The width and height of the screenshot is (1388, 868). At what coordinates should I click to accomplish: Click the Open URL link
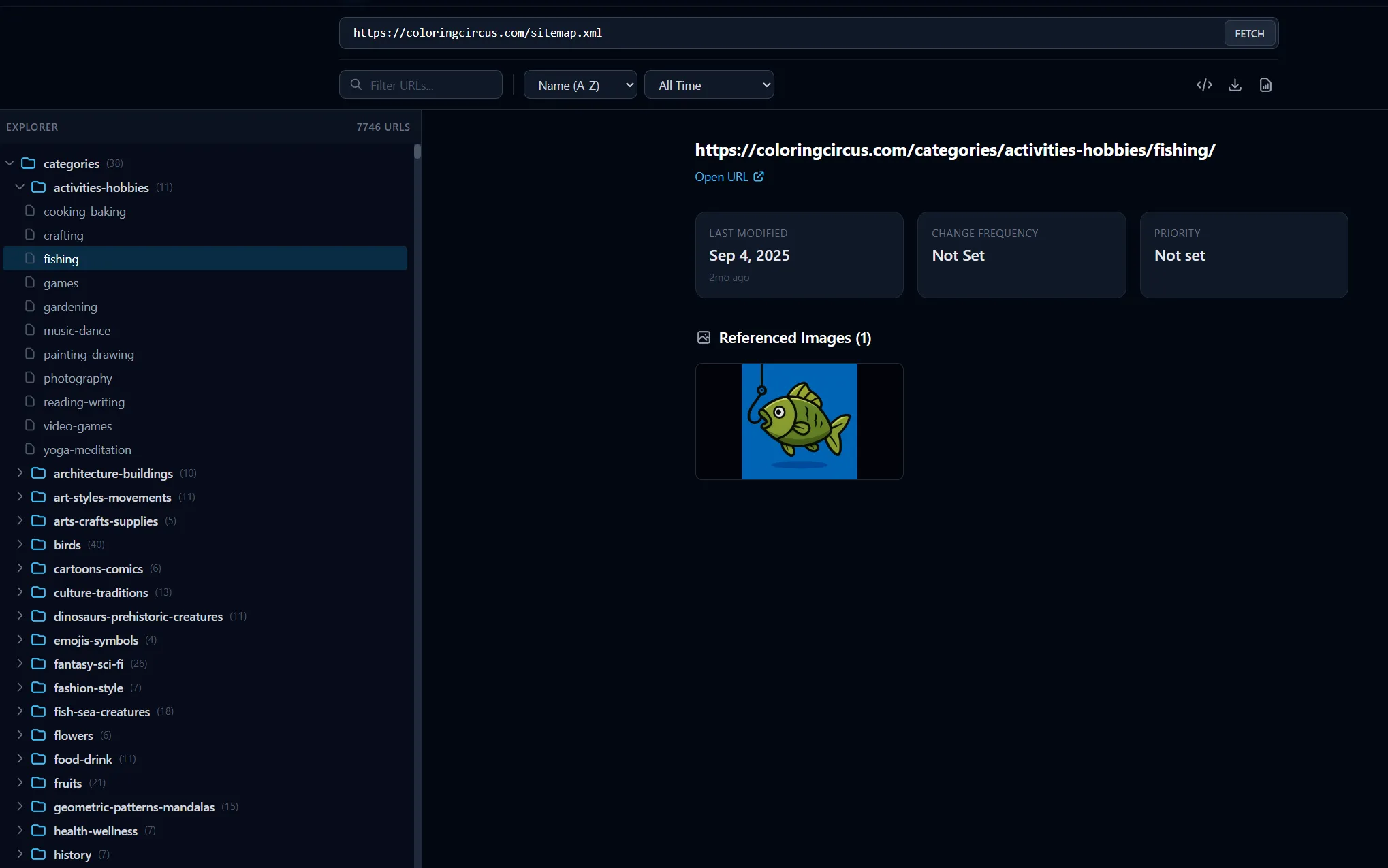[x=721, y=176]
